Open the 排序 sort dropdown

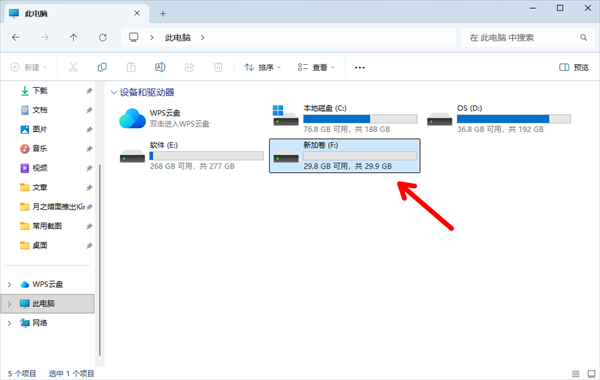[x=262, y=67]
